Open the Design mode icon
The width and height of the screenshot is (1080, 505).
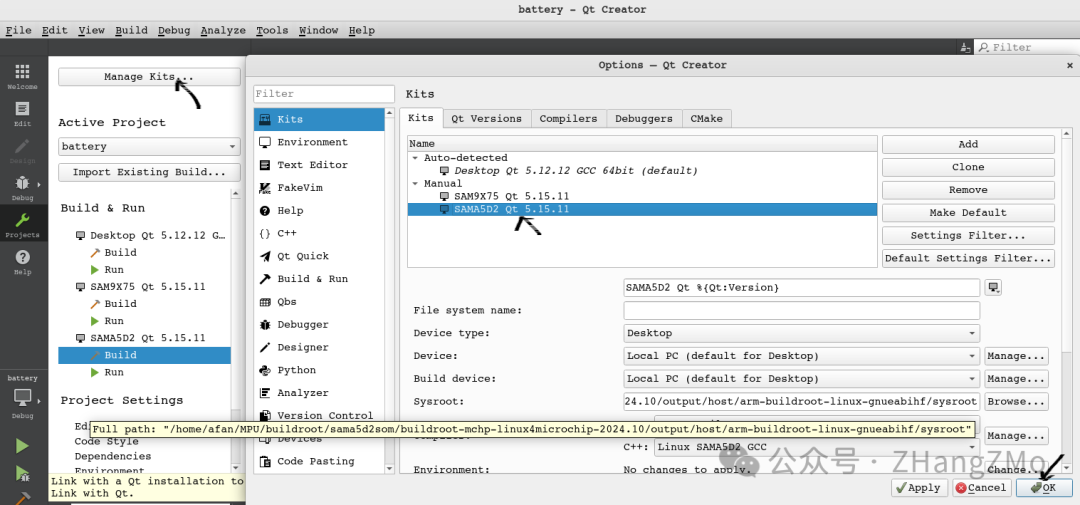[23, 151]
